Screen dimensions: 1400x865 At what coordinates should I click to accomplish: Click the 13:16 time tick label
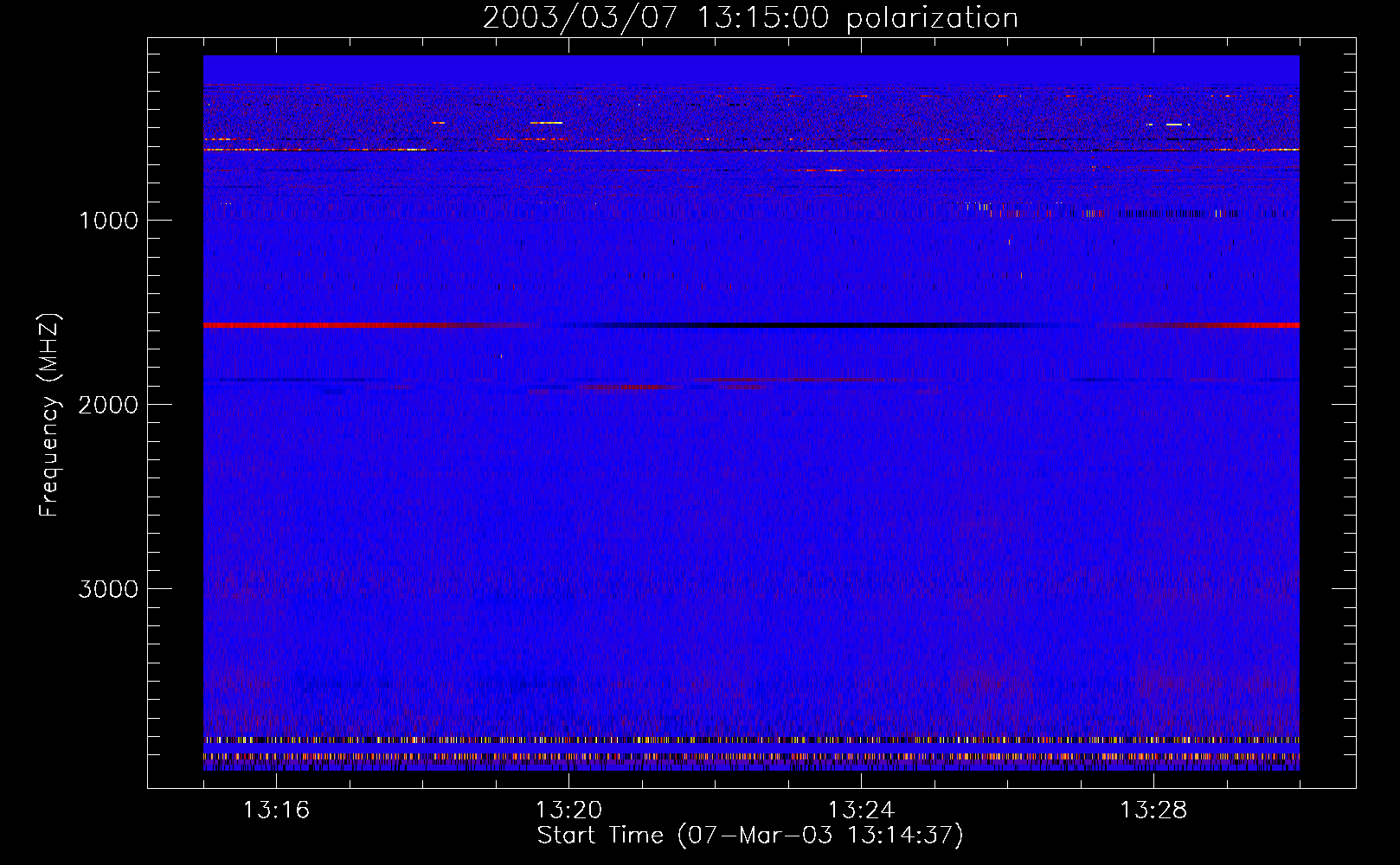point(276,810)
